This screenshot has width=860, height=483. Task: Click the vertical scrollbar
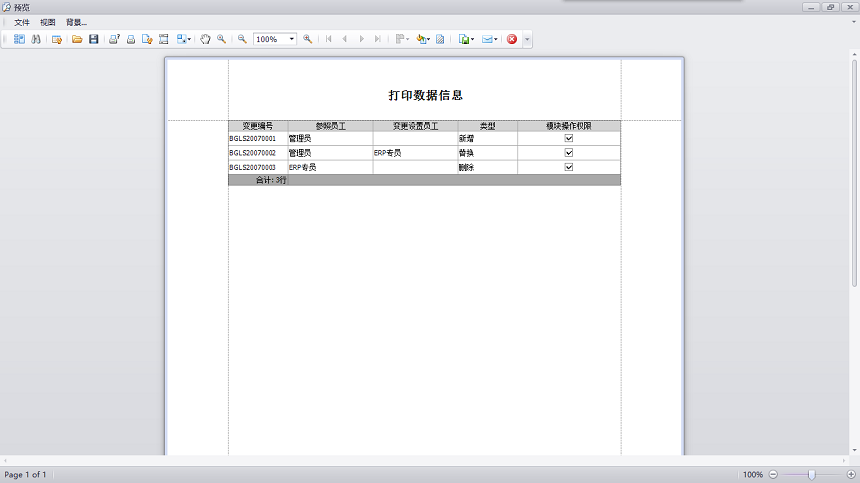click(x=855, y=173)
